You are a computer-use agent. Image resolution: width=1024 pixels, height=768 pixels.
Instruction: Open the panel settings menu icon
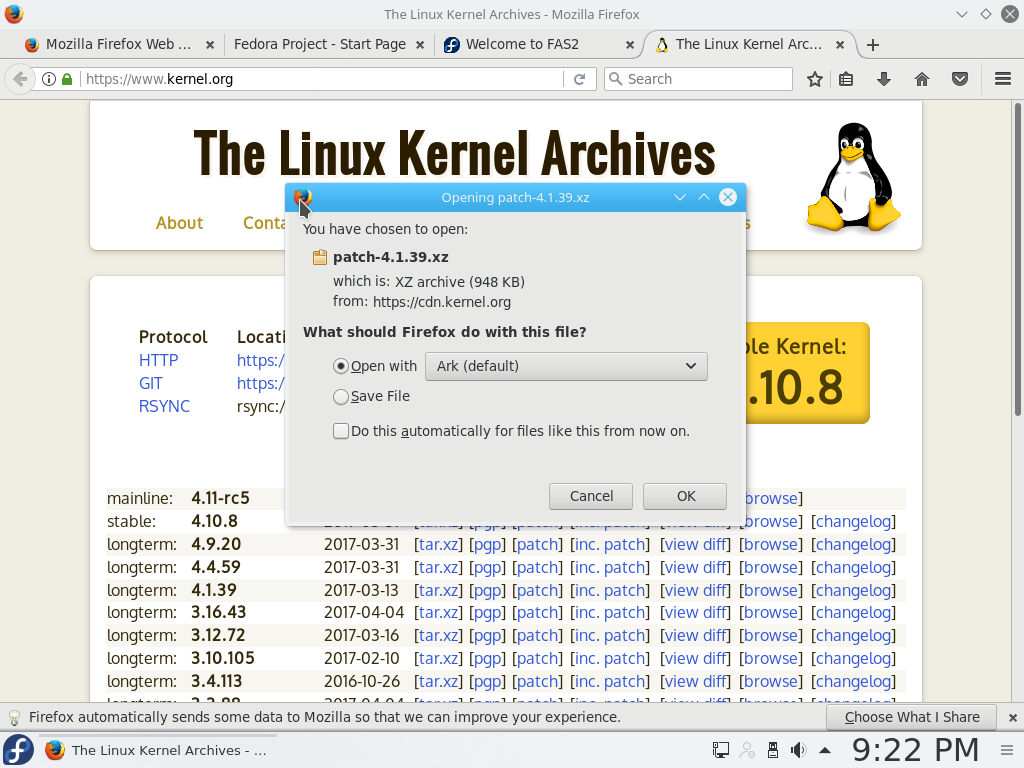pyautogui.click(x=1007, y=750)
